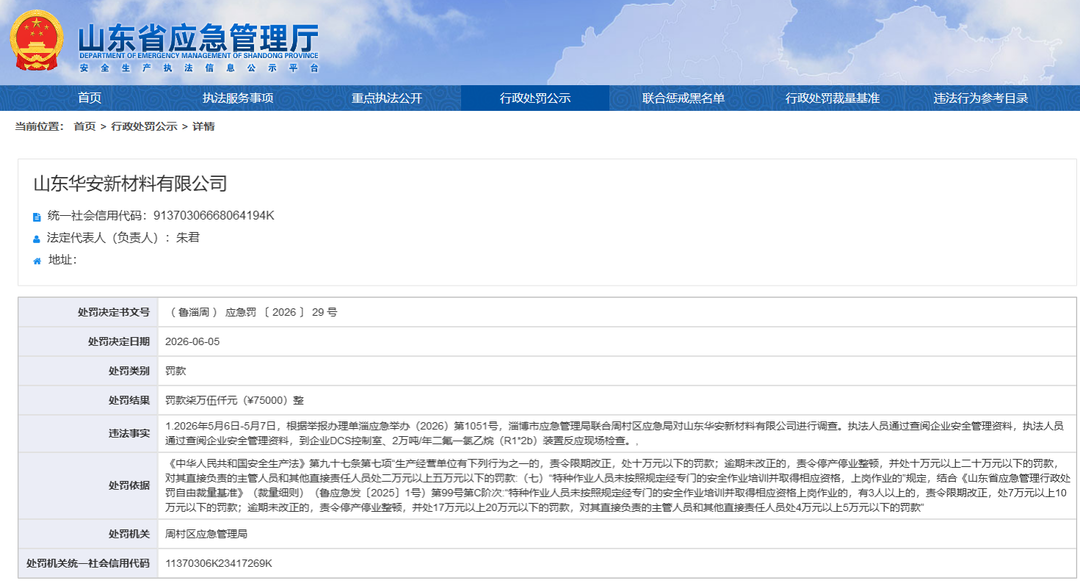1080x583 pixels.
Task: Click penalty type value 罚款
Action: tap(176, 371)
